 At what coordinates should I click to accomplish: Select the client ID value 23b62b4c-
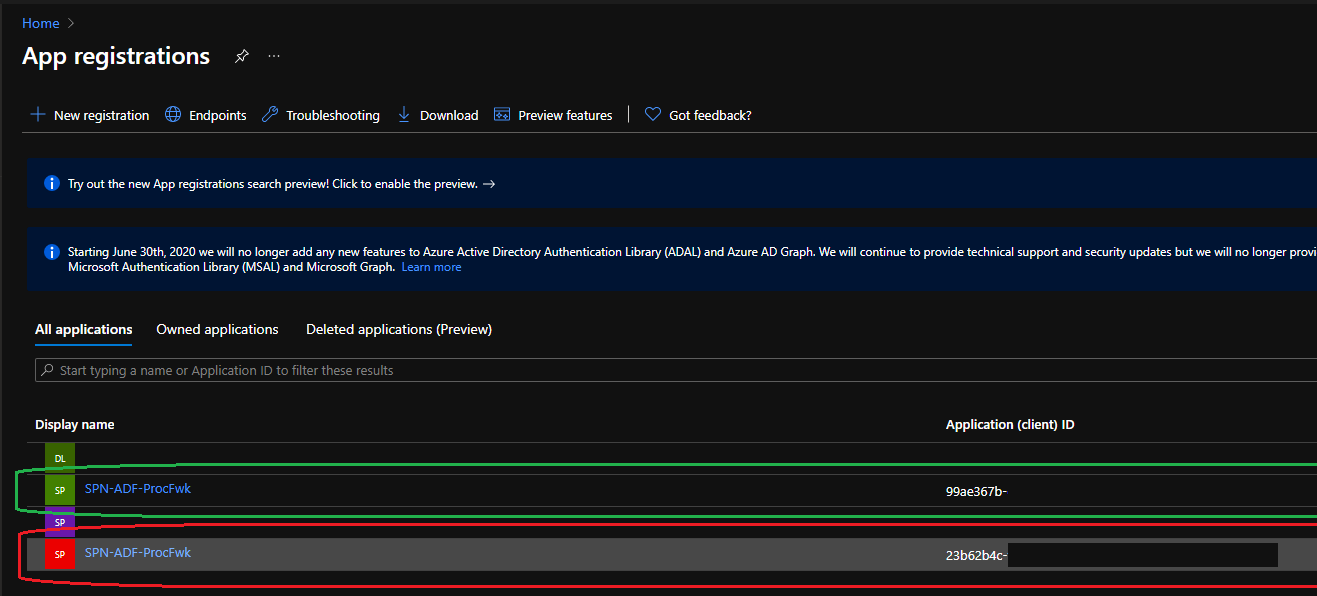tap(976, 555)
